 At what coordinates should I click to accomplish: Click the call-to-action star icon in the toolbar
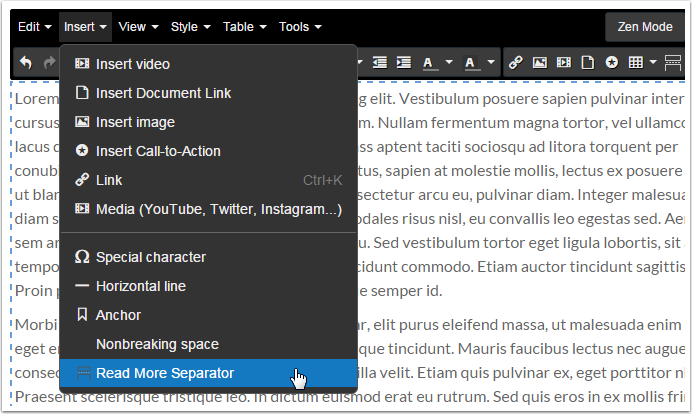612,62
